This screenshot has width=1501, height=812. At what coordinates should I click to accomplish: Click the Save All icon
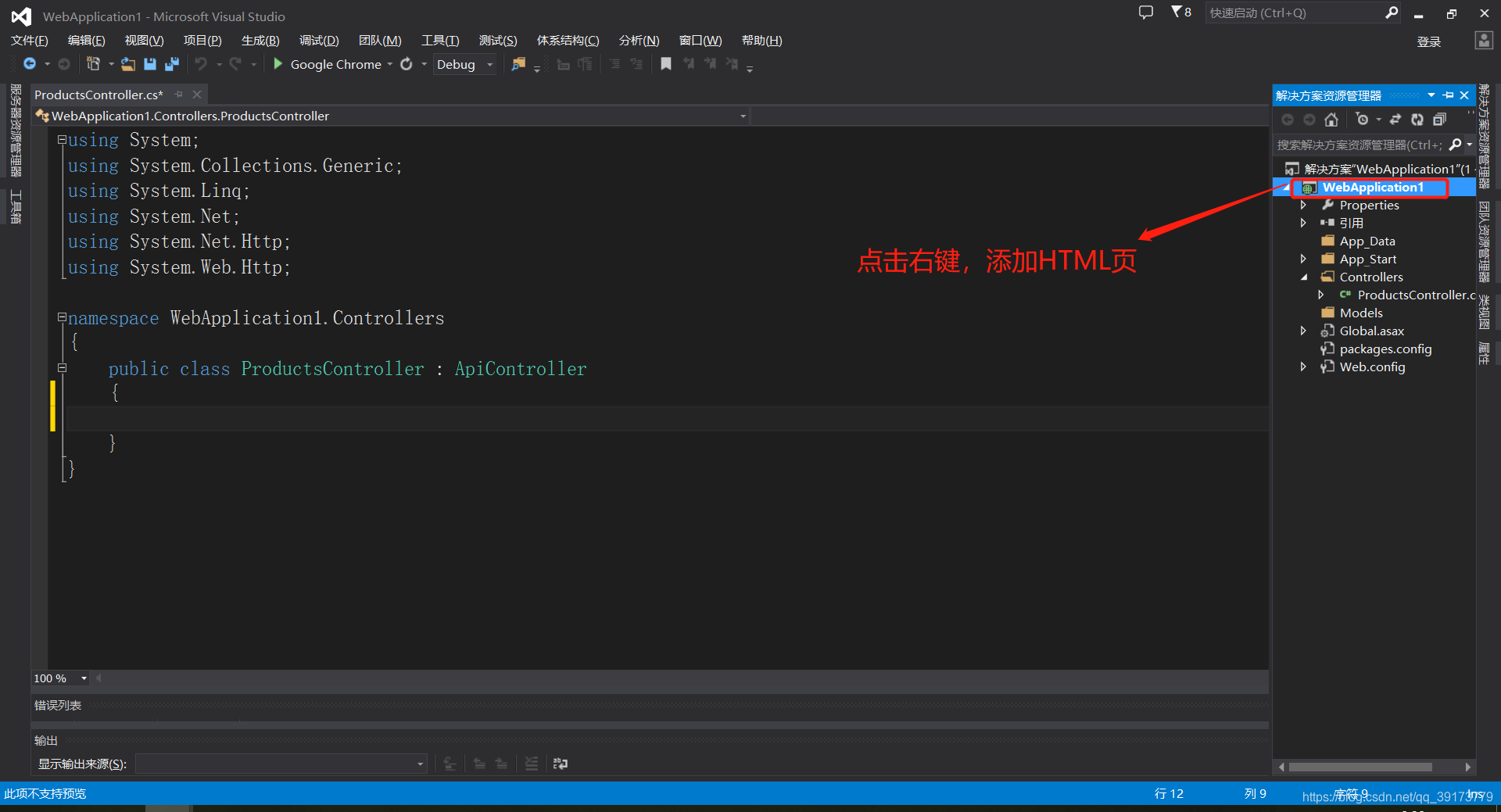pos(172,64)
